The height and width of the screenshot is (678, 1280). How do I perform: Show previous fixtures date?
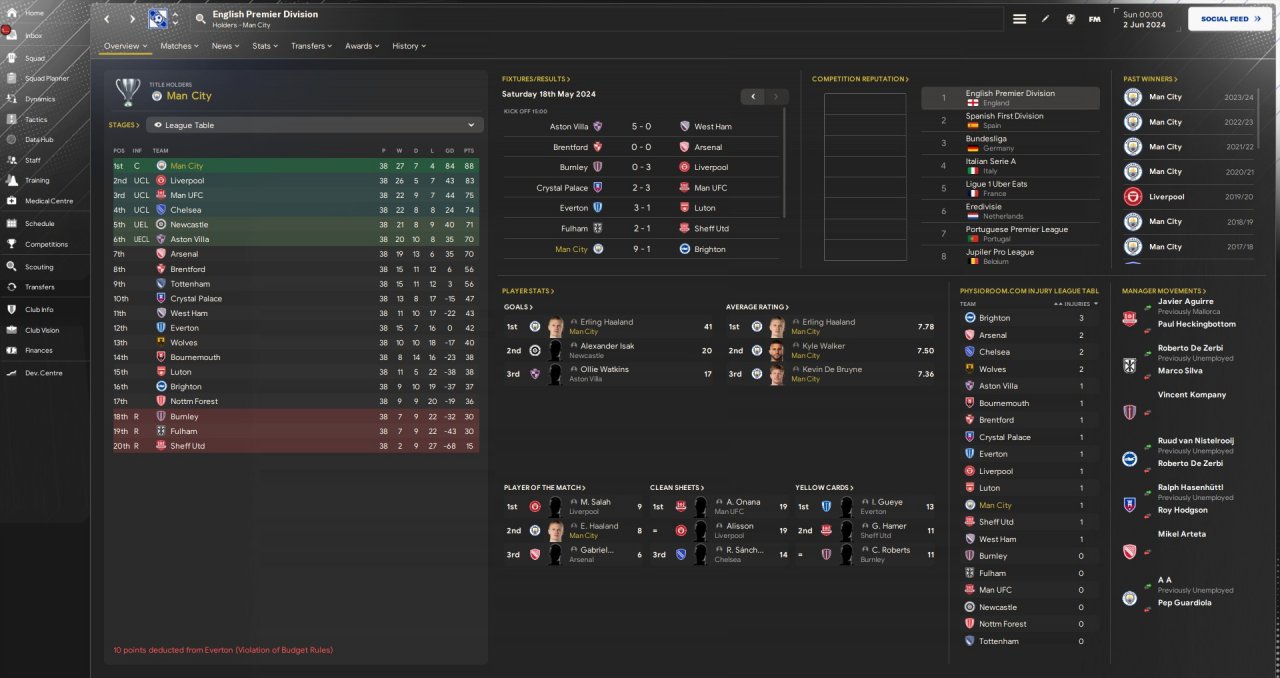pyautogui.click(x=754, y=96)
